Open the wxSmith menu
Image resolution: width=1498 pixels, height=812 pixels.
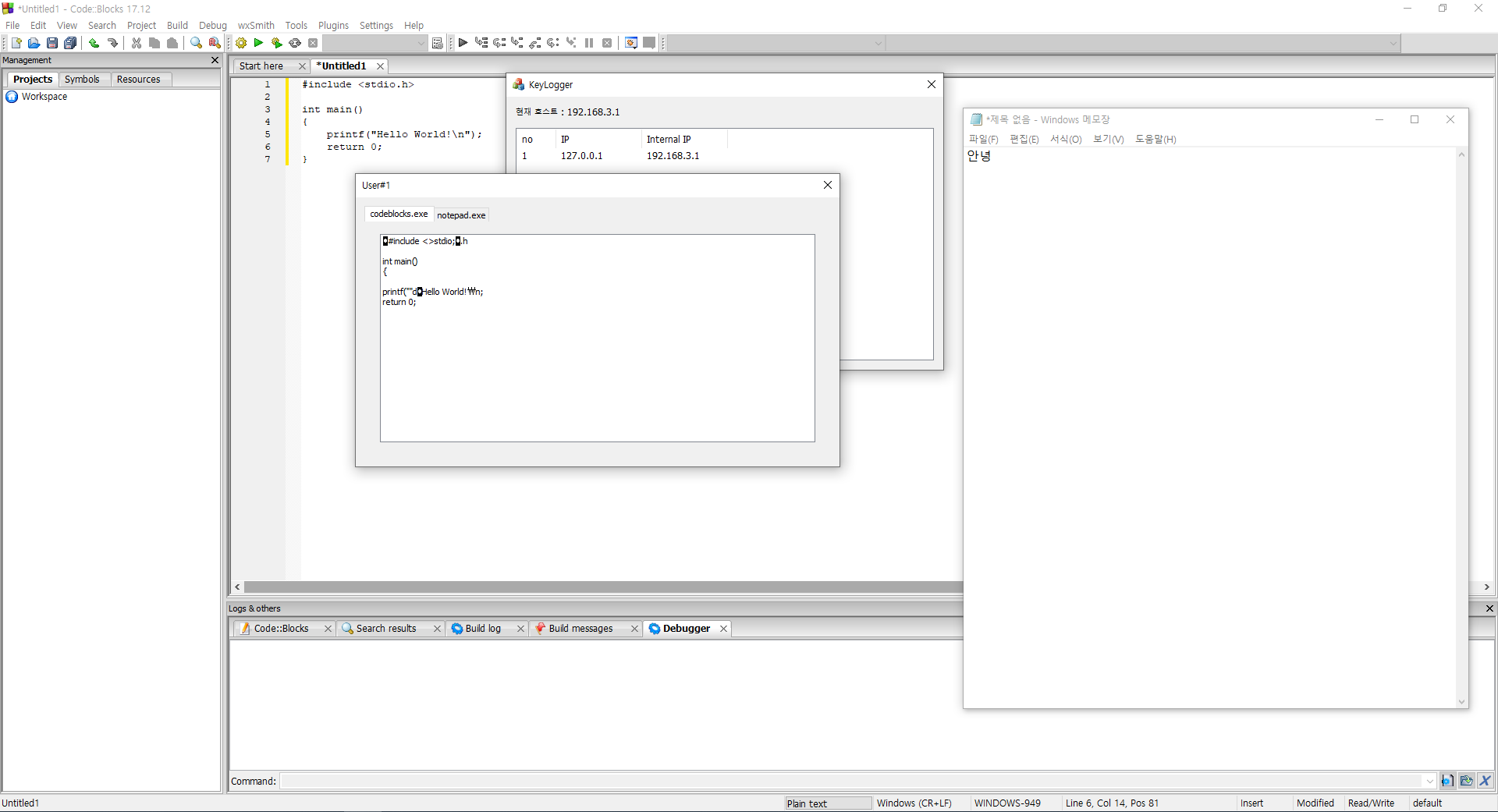256,25
